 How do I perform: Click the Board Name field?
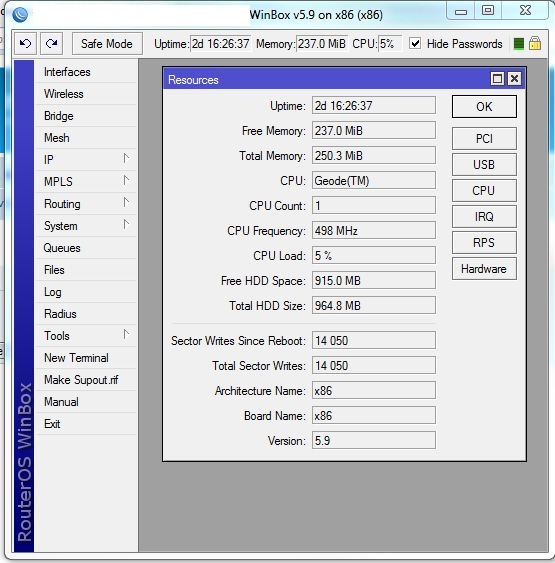tap(374, 415)
